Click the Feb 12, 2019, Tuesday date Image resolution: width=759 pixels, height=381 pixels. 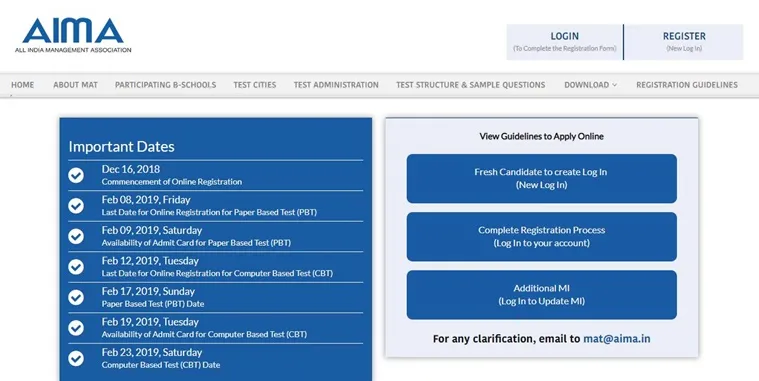coord(150,260)
